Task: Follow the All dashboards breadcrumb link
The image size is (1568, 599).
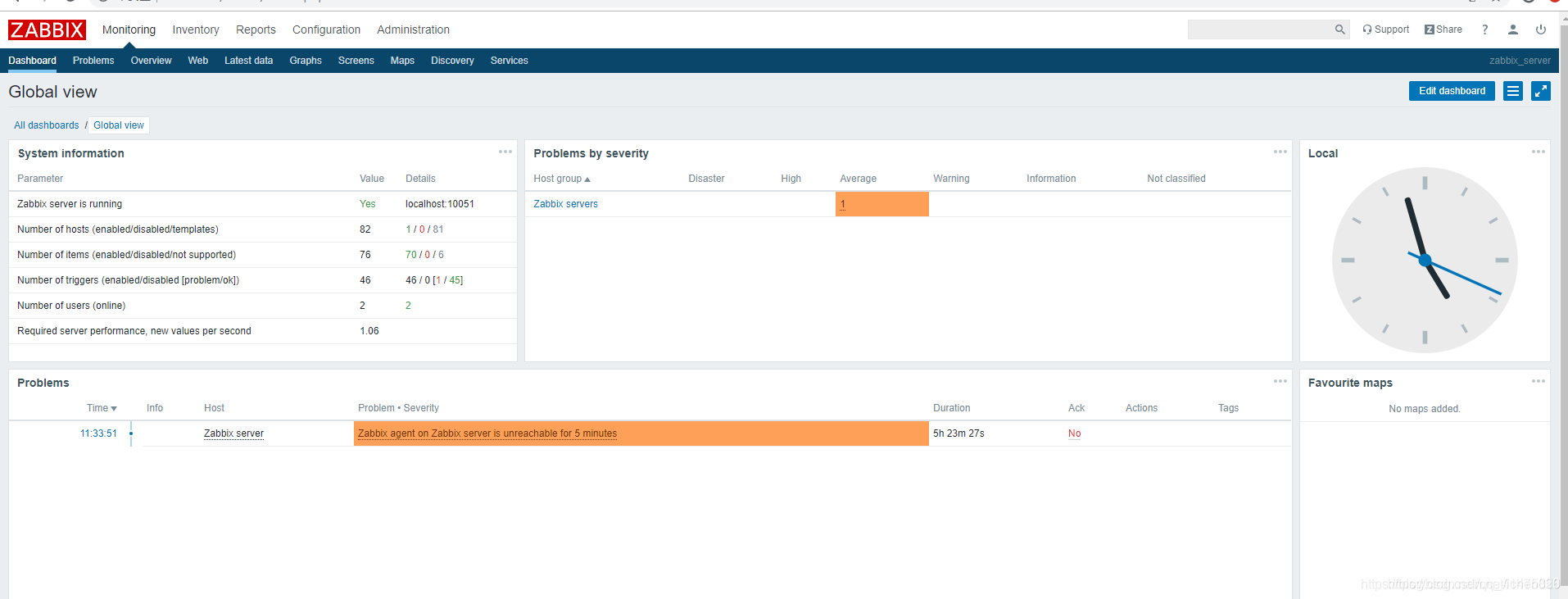Action: (x=47, y=125)
